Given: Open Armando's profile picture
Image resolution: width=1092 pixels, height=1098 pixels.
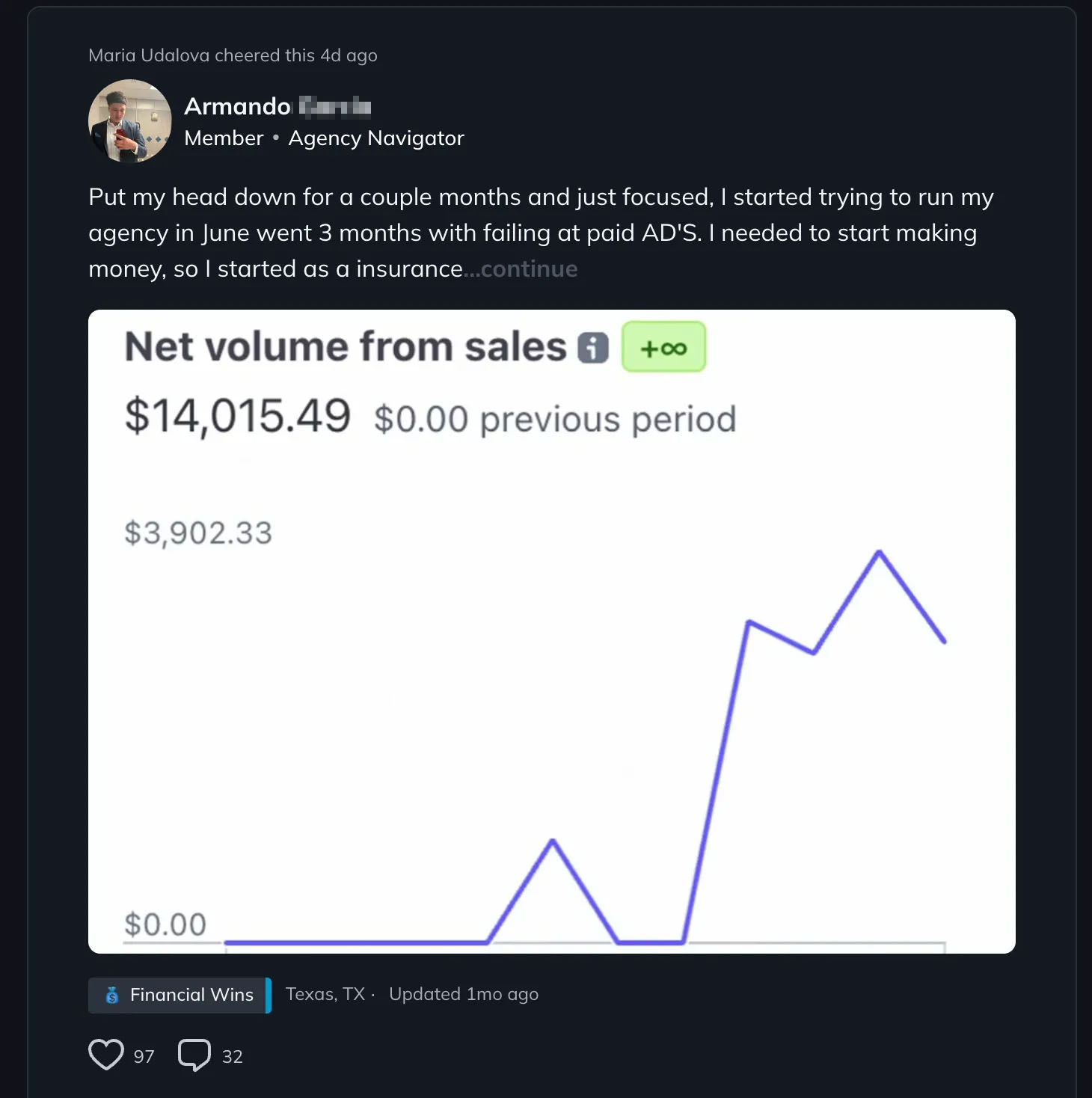Looking at the screenshot, I should [130, 121].
